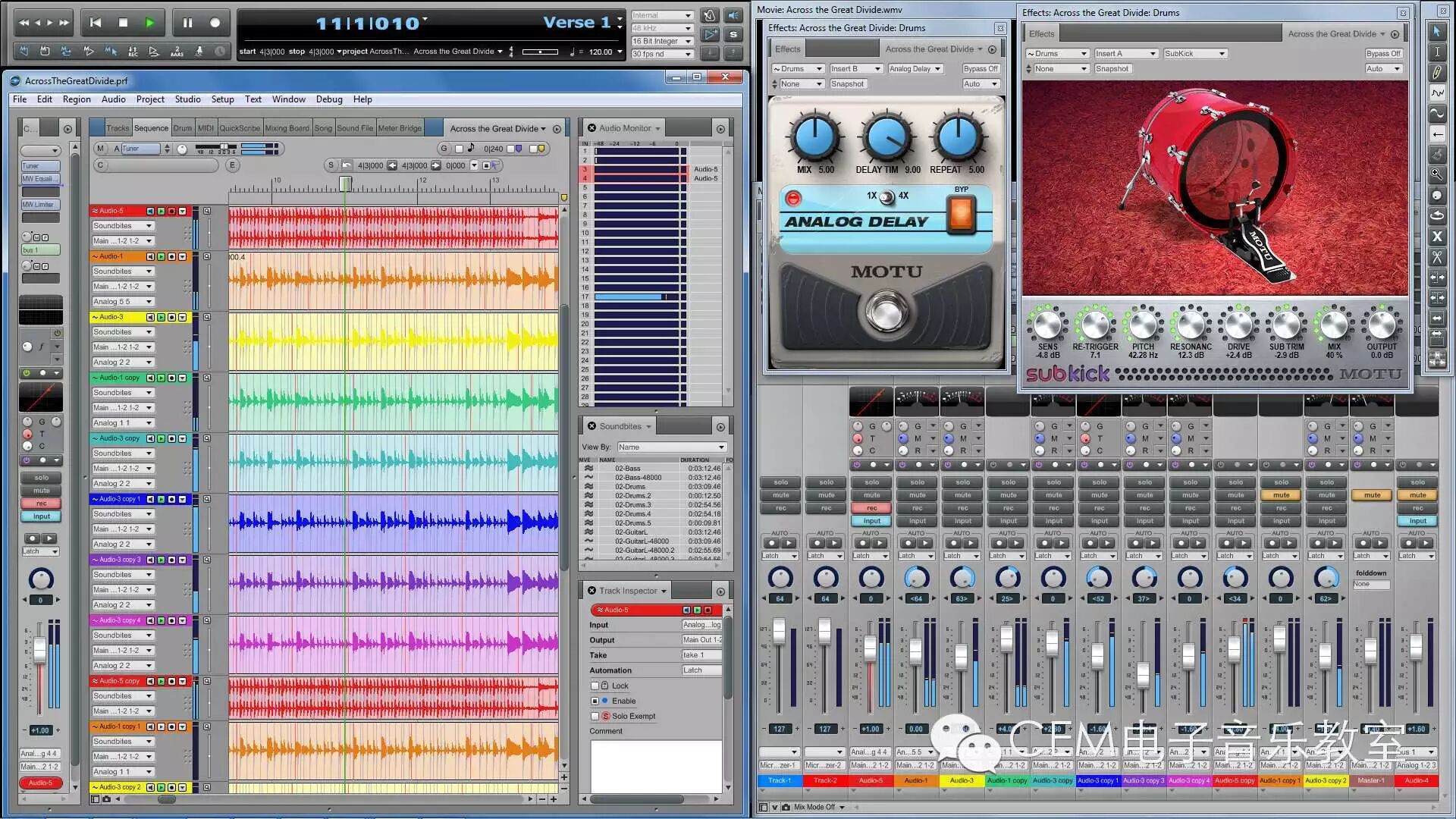1456x819 pixels.
Task: Expand the Soundbites View By Name dropdown
Action: pyautogui.click(x=672, y=447)
